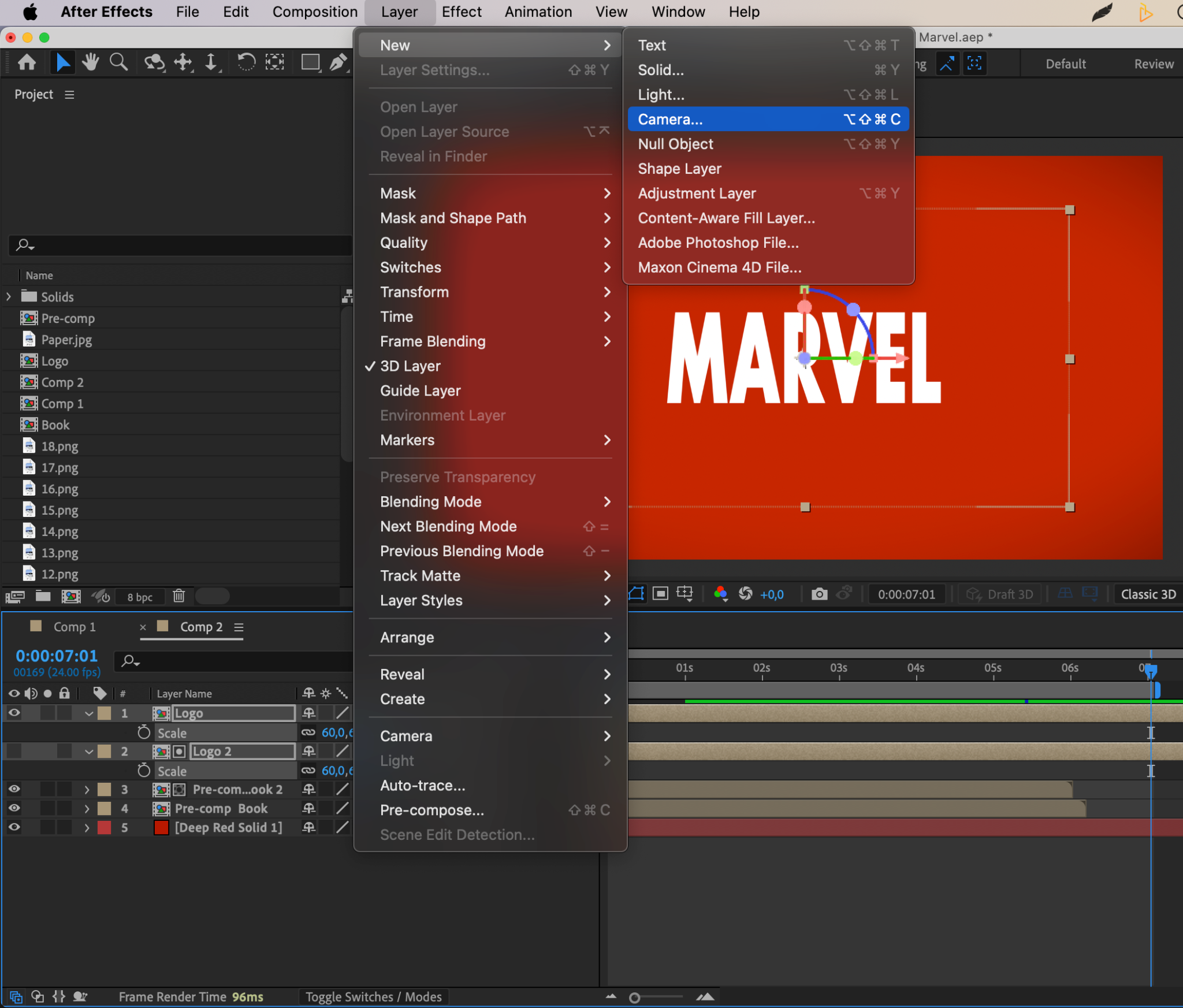This screenshot has height=1008, width=1183.
Task: Expand the Solids folder in Project
Action: (9, 297)
